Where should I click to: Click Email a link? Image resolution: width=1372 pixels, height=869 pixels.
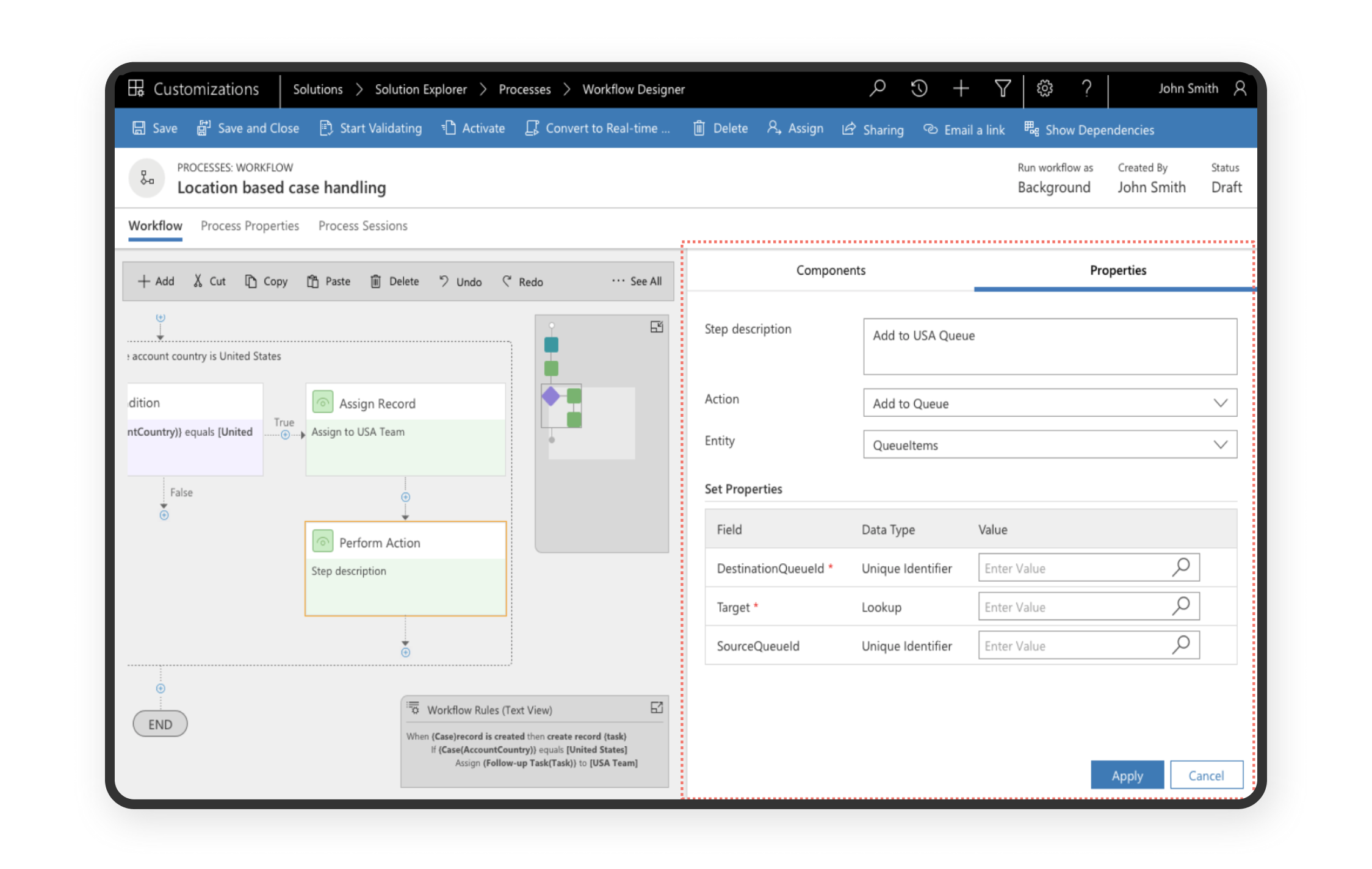[964, 129]
